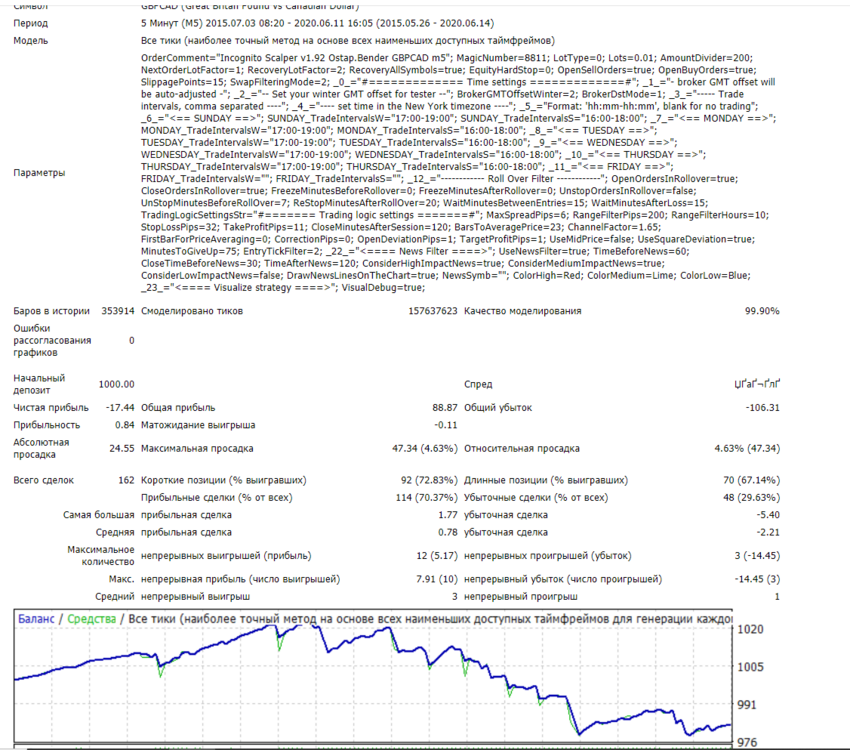This screenshot has height=750, width=850.
Task: Click the 1005 chart axis label
Action: (x=750, y=667)
